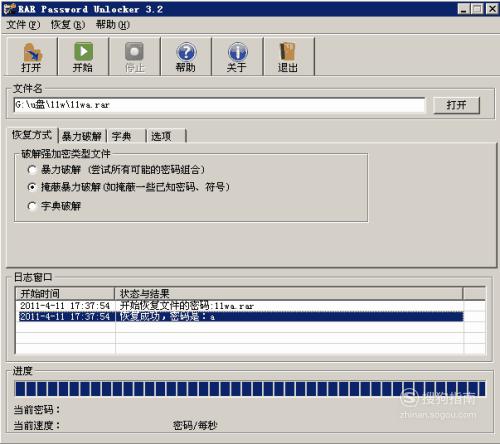Select the highlighted log row 恢复成功,密码是
This screenshot has height=444, width=500.
[x=240, y=316]
